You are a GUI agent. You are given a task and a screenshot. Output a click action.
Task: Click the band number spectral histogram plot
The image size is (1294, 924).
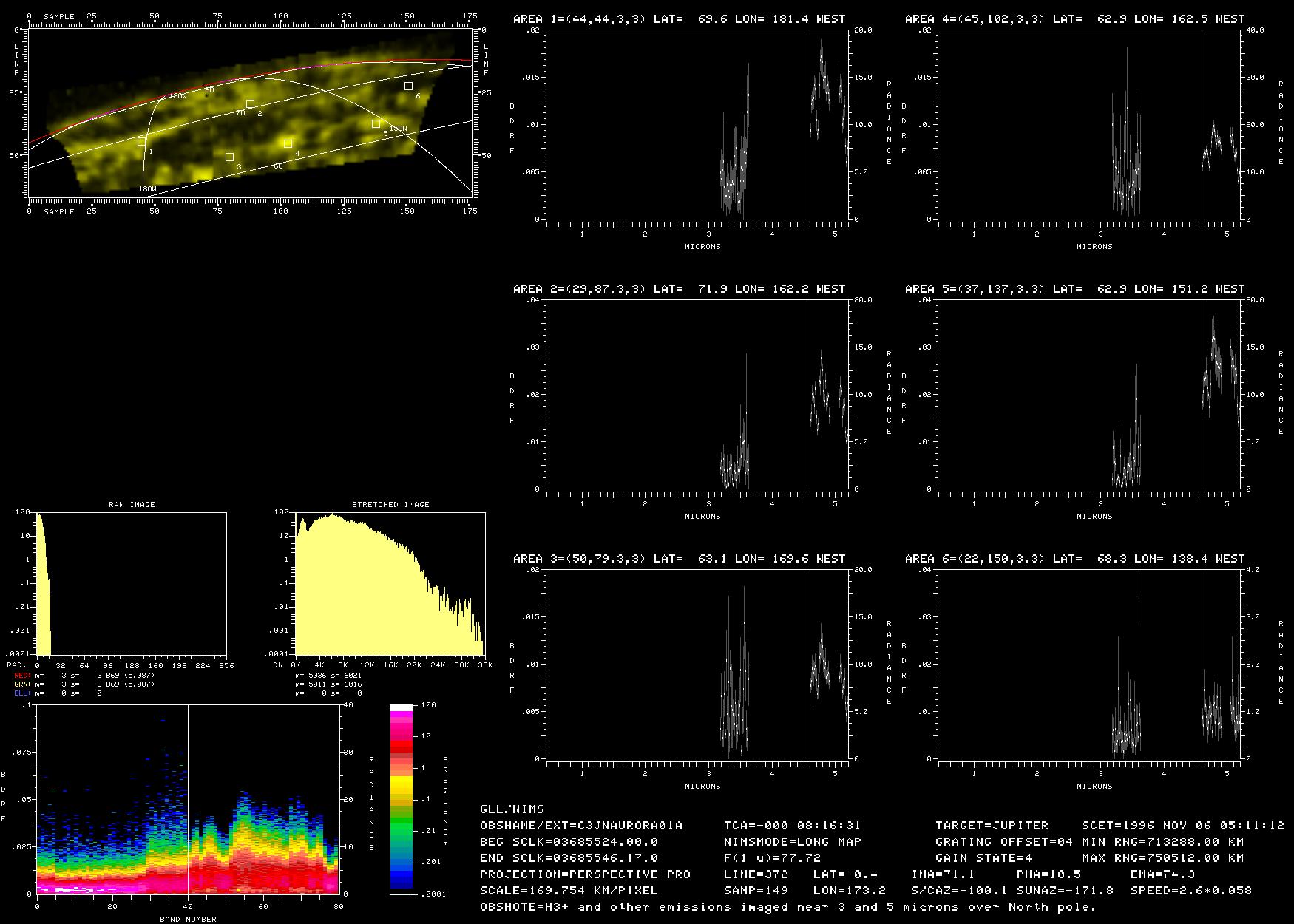pyautogui.click(x=188, y=799)
